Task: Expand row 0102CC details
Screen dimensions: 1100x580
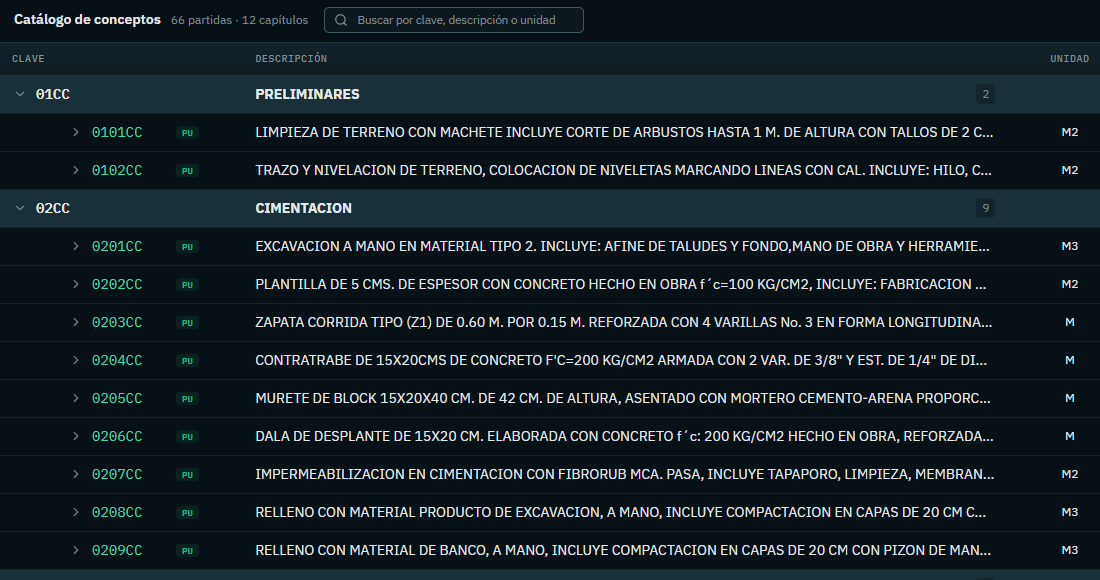Action: (76, 170)
